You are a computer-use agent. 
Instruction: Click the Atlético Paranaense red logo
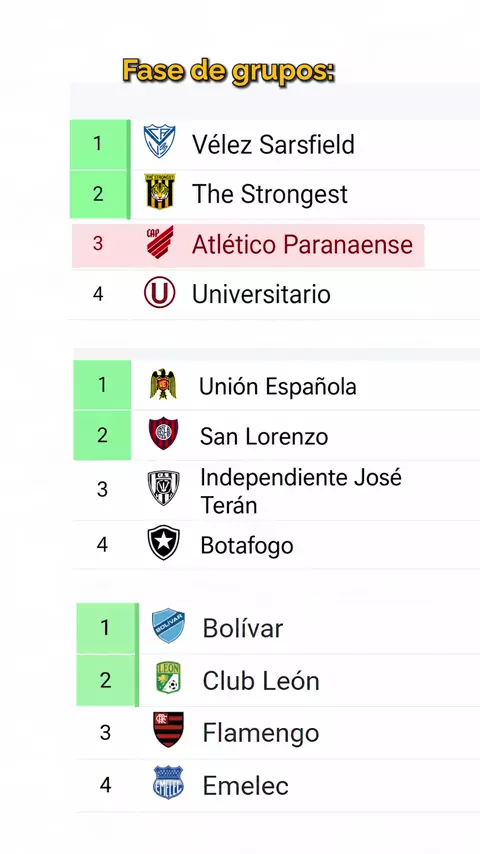160,242
